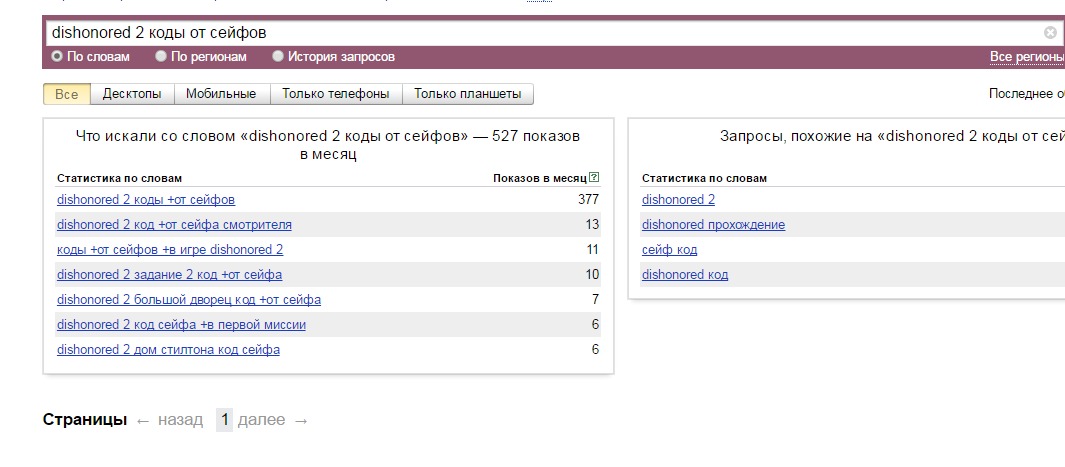Switch to the Только телефоны tab
This screenshot has width=1065, height=467.
336,94
